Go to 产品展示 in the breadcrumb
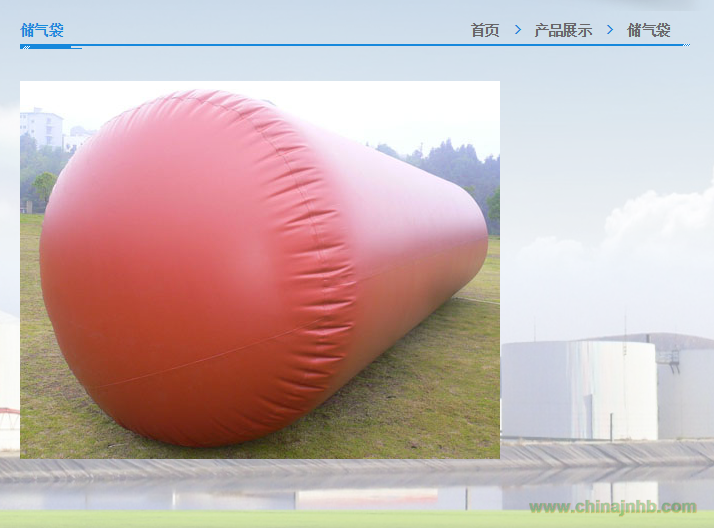The height and width of the screenshot is (528, 714). point(563,30)
